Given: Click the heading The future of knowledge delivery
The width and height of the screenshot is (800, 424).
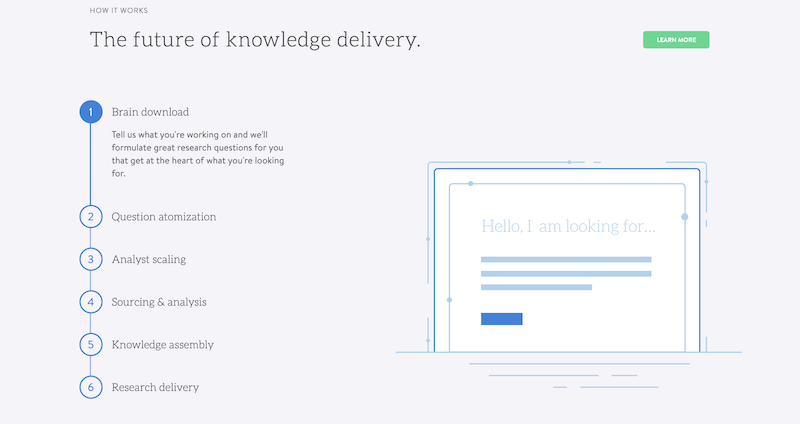Looking at the screenshot, I should 255,40.
